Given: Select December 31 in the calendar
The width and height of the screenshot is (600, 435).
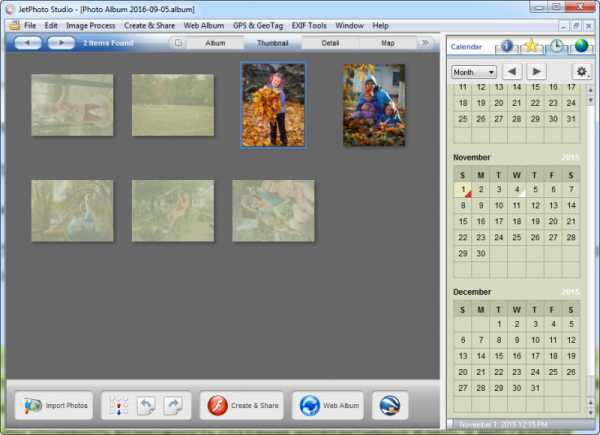Looking at the screenshot, I should [535, 388].
